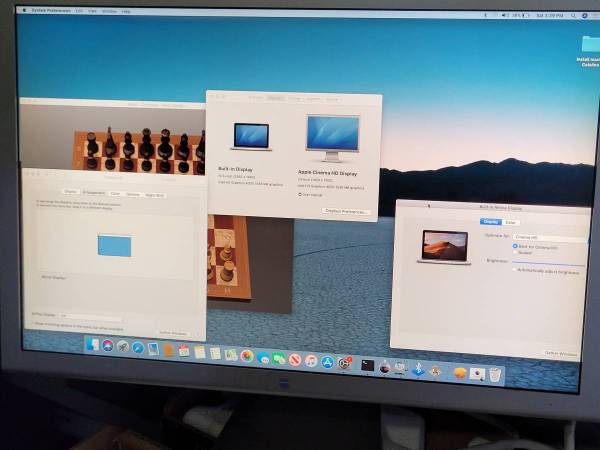Select Arrangement tab in left Displays window

click(94, 192)
